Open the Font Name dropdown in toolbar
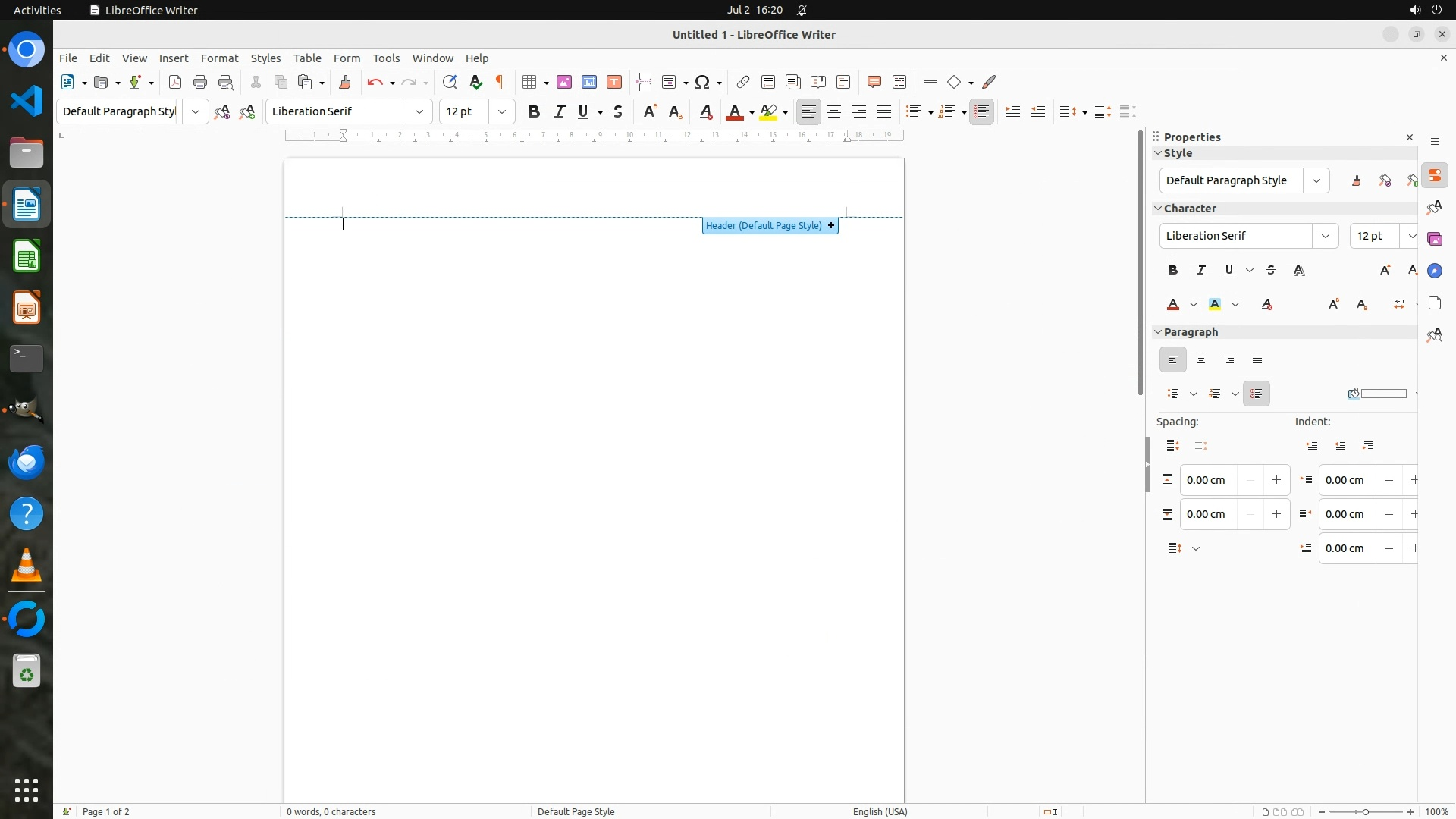Screen dimensions: 1456x819 coord(419,111)
